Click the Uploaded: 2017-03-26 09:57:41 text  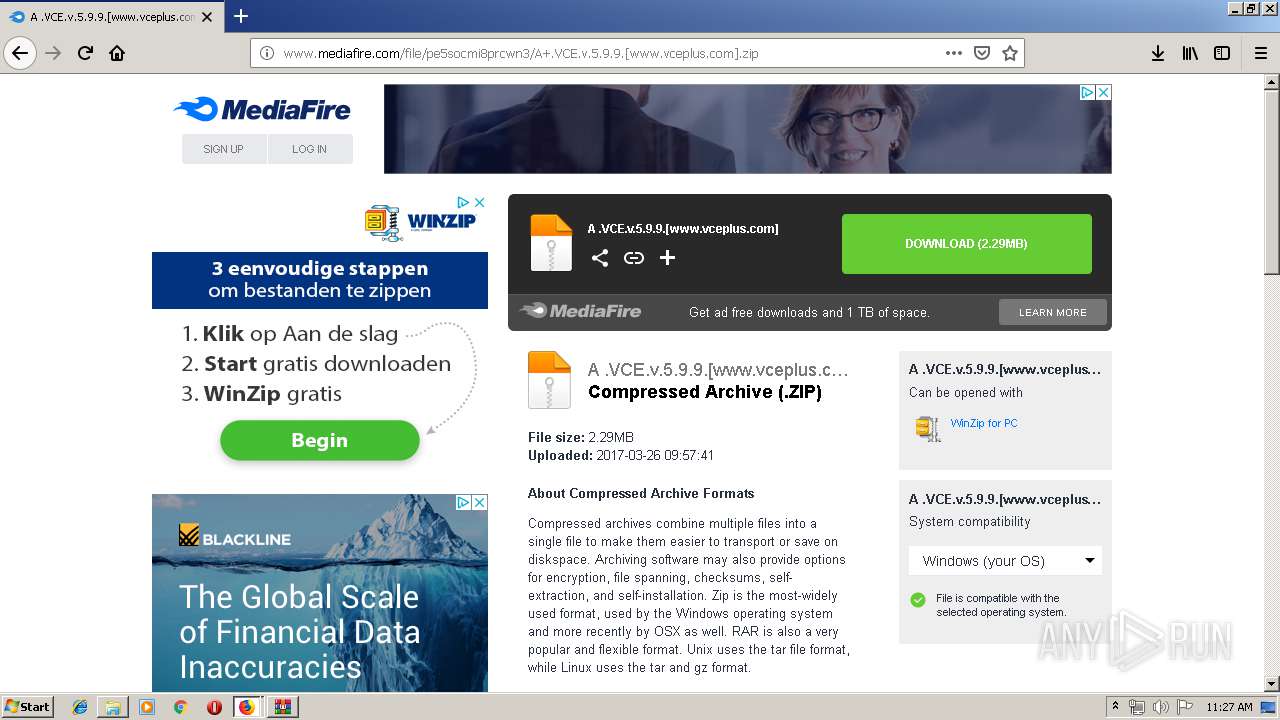[x=621, y=455]
